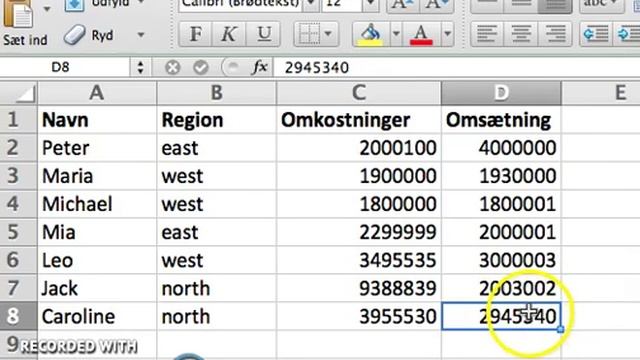Expand the Ryd dropdown arrow
This screenshot has width=640, height=360.
[141, 35]
